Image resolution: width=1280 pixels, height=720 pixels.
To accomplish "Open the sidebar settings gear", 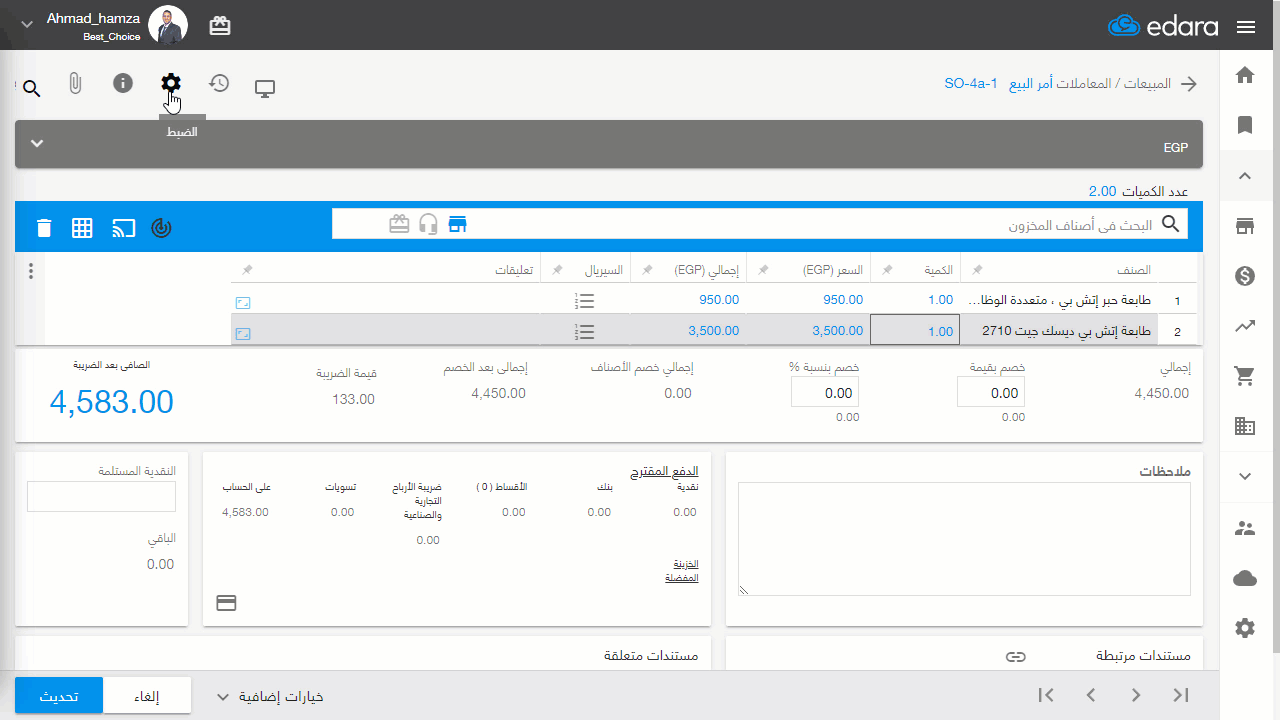I will (x=1245, y=628).
